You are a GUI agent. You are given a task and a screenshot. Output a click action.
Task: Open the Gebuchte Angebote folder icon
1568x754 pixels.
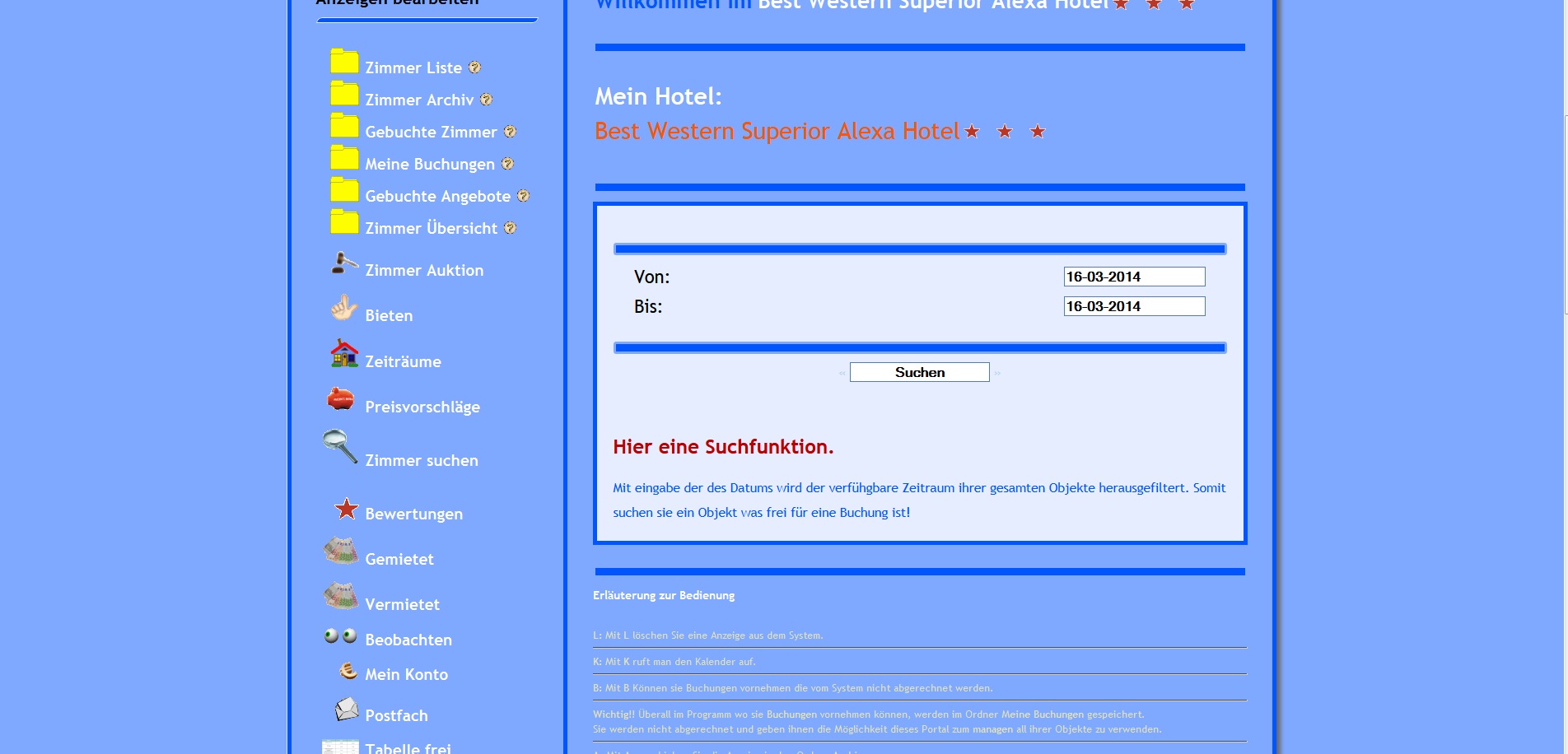coord(344,189)
